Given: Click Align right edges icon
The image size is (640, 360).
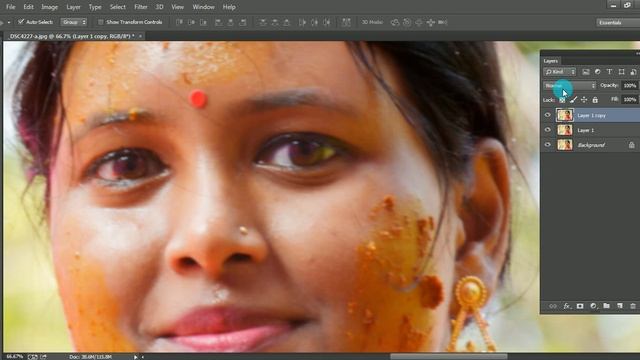Looking at the screenshot, I should pyautogui.click(x=242, y=22).
